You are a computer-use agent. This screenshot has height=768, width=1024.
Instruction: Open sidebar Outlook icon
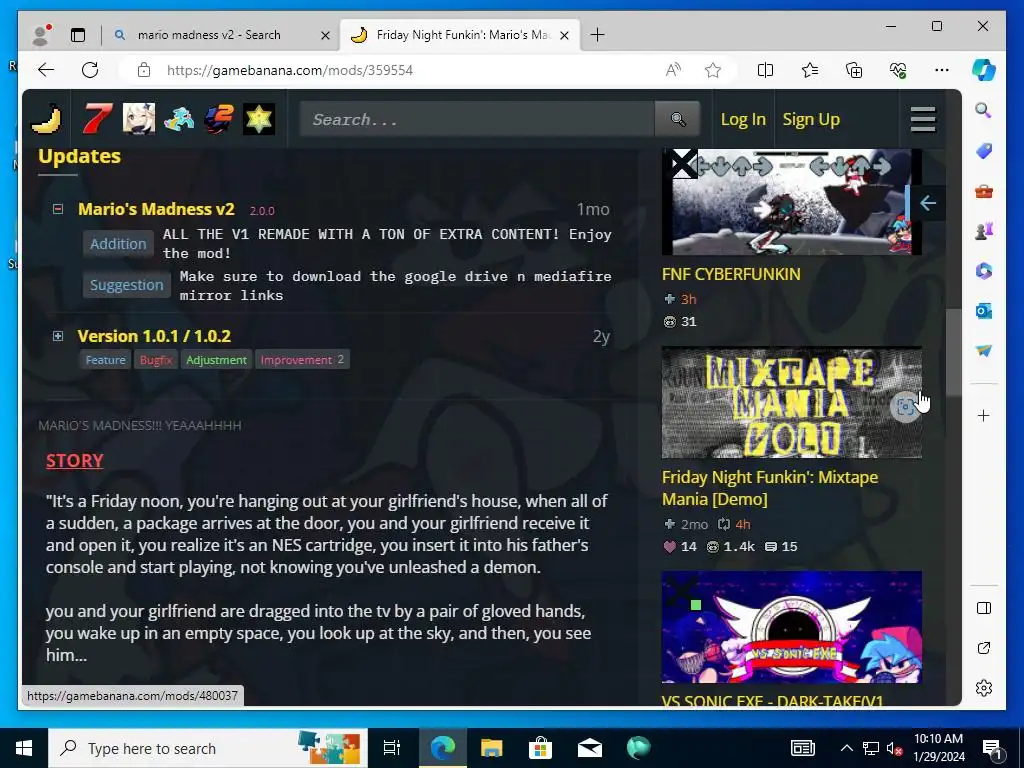pos(984,311)
